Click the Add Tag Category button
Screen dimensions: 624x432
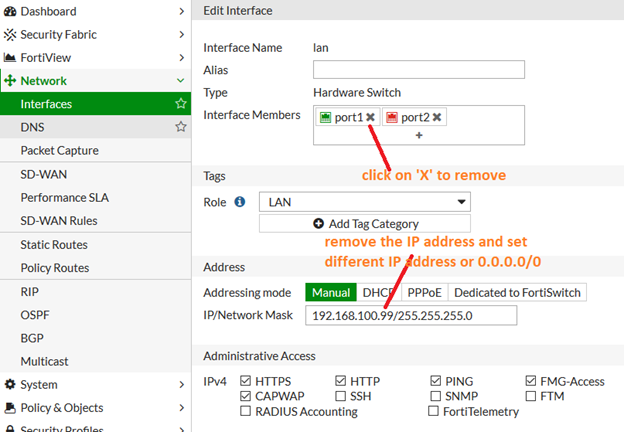coord(365,224)
